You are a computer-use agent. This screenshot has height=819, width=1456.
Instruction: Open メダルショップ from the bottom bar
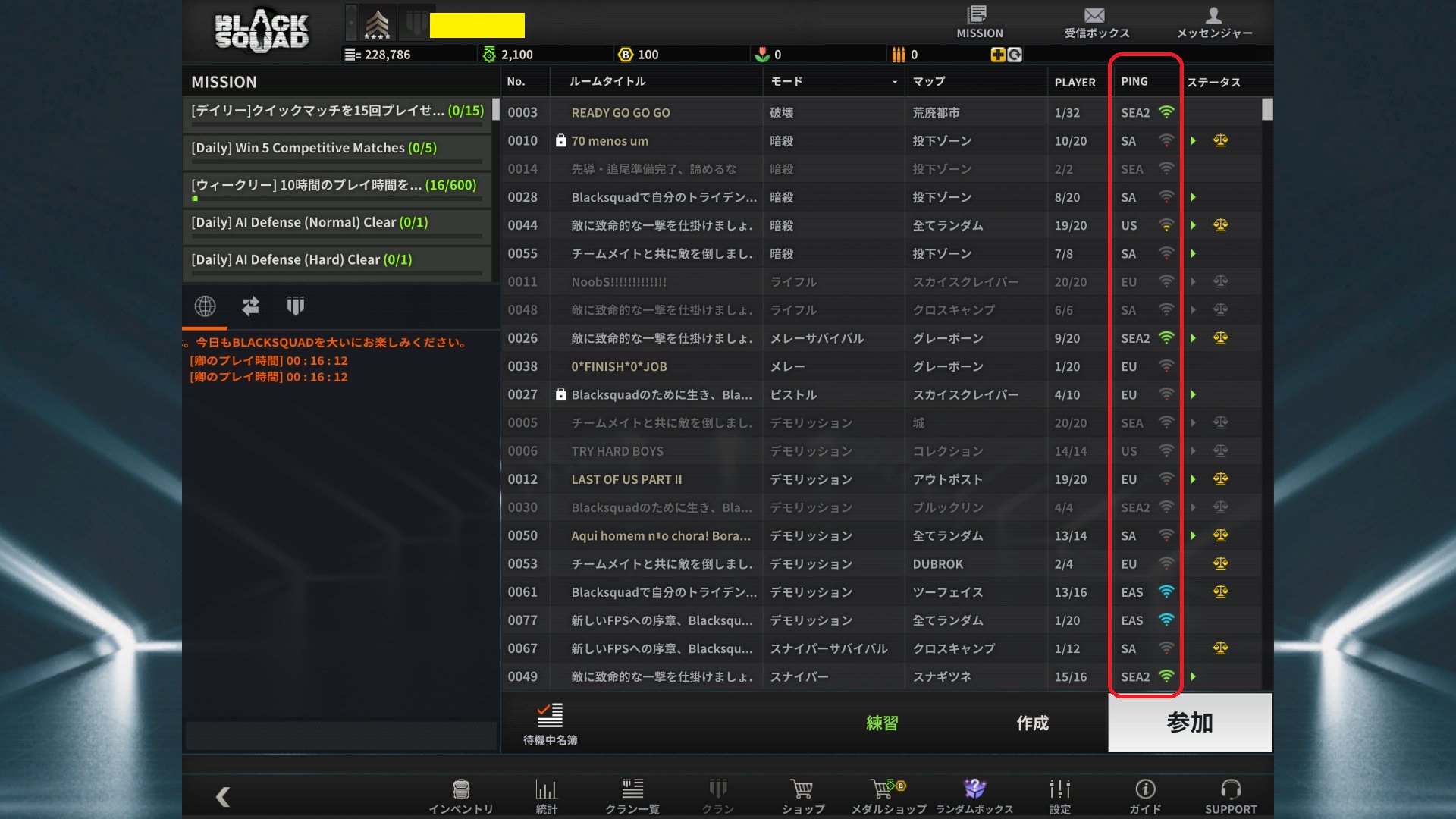889,796
